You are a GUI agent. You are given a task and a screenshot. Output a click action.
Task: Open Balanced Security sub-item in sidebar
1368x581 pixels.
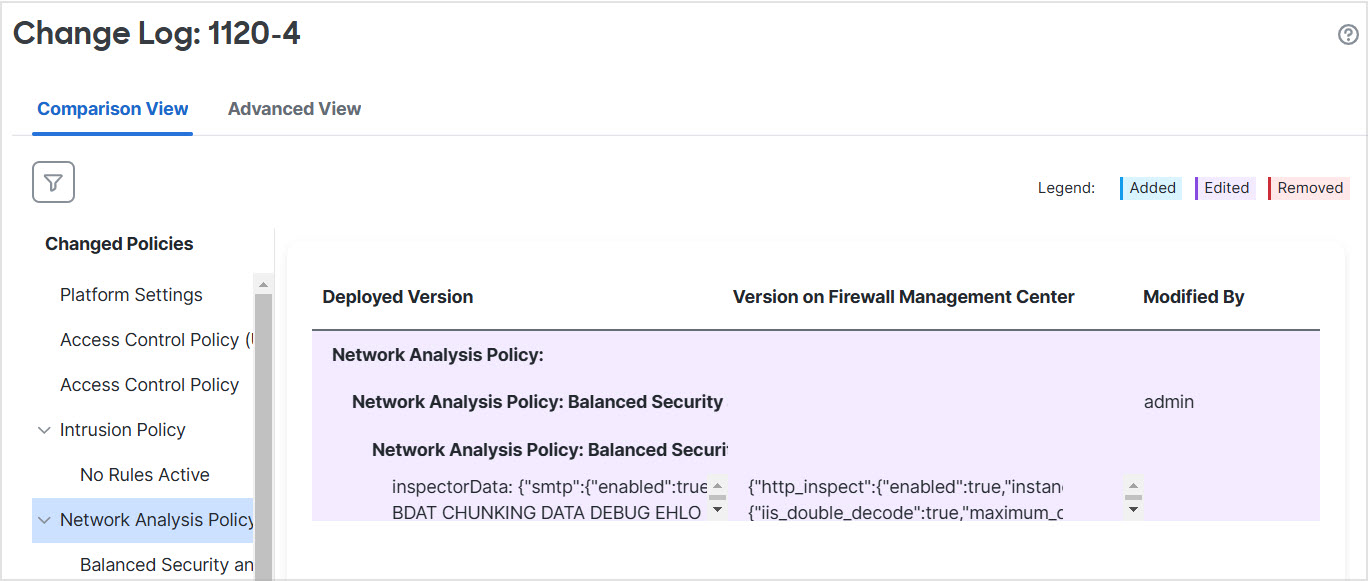tap(166, 565)
